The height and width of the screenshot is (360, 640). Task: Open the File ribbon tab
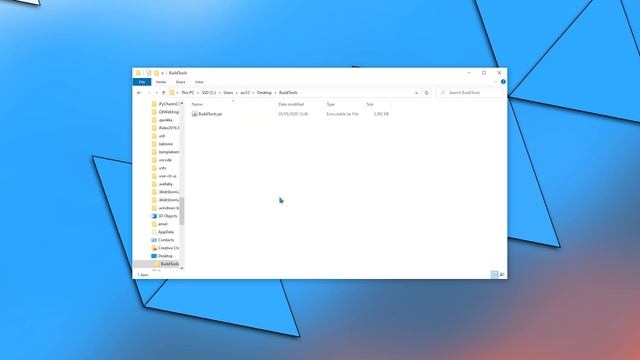[x=142, y=82]
